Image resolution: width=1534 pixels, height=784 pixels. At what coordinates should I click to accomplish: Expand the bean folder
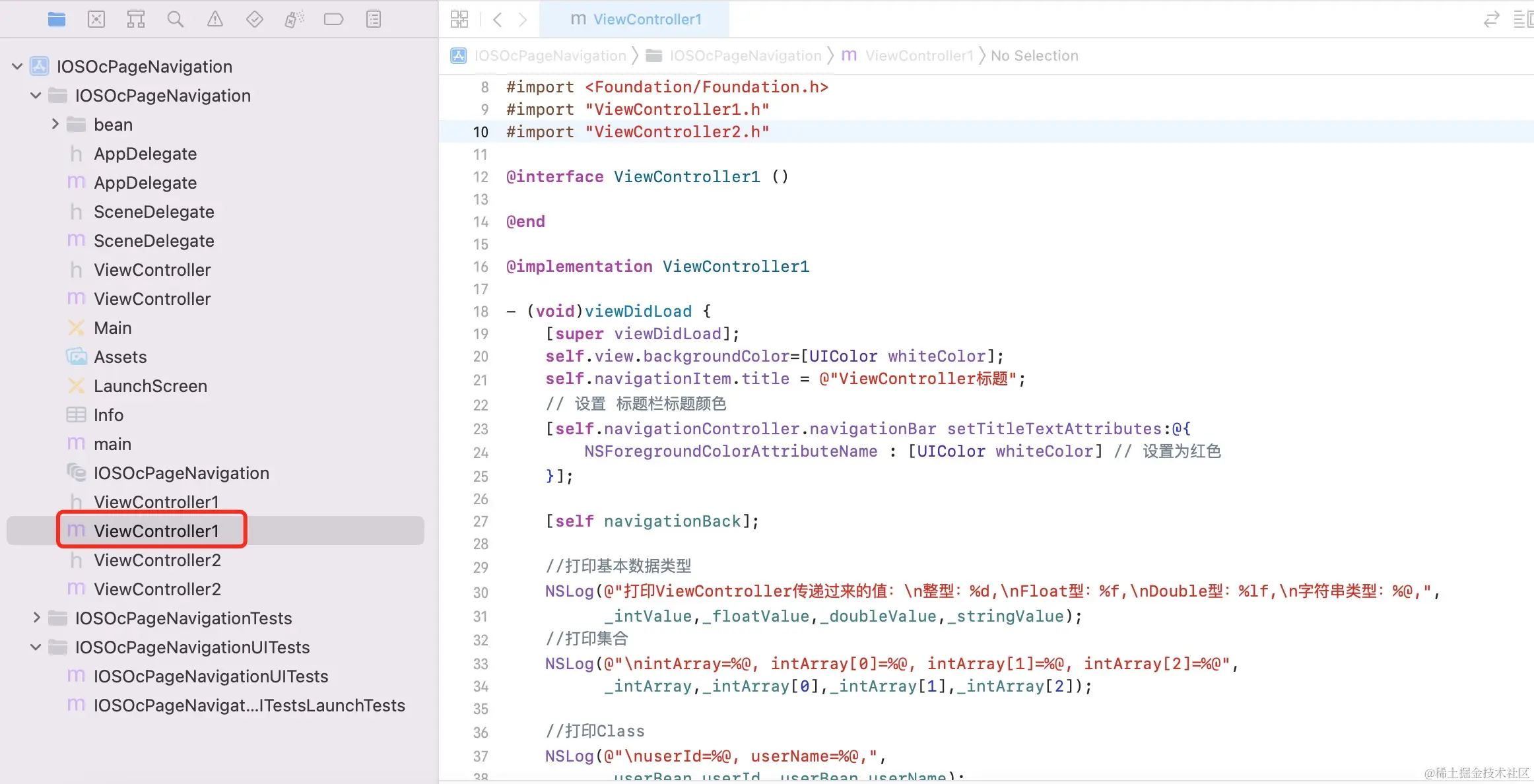coord(55,124)
